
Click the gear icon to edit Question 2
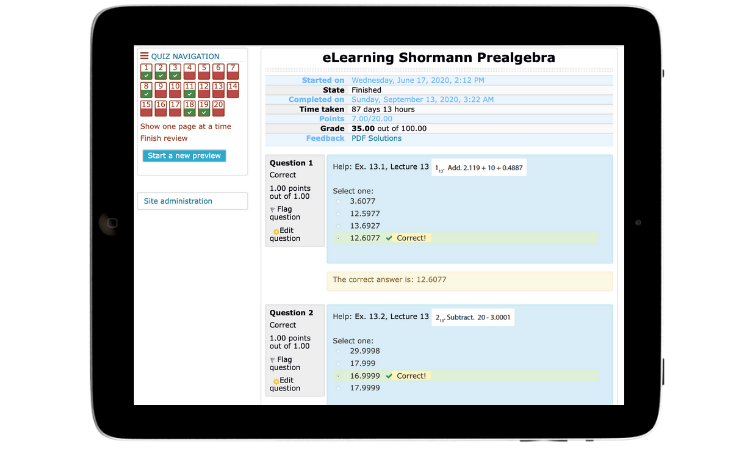[275, 381]
